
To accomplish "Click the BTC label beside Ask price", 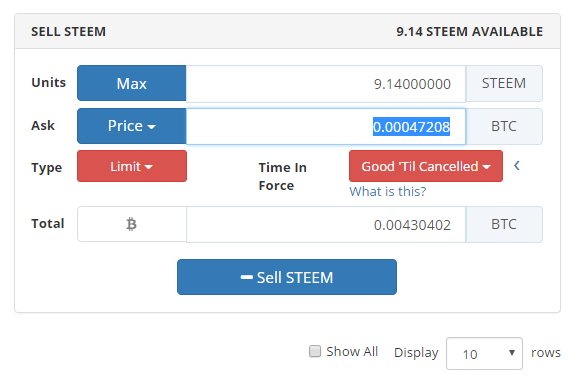I will click(x=504, y=126).
